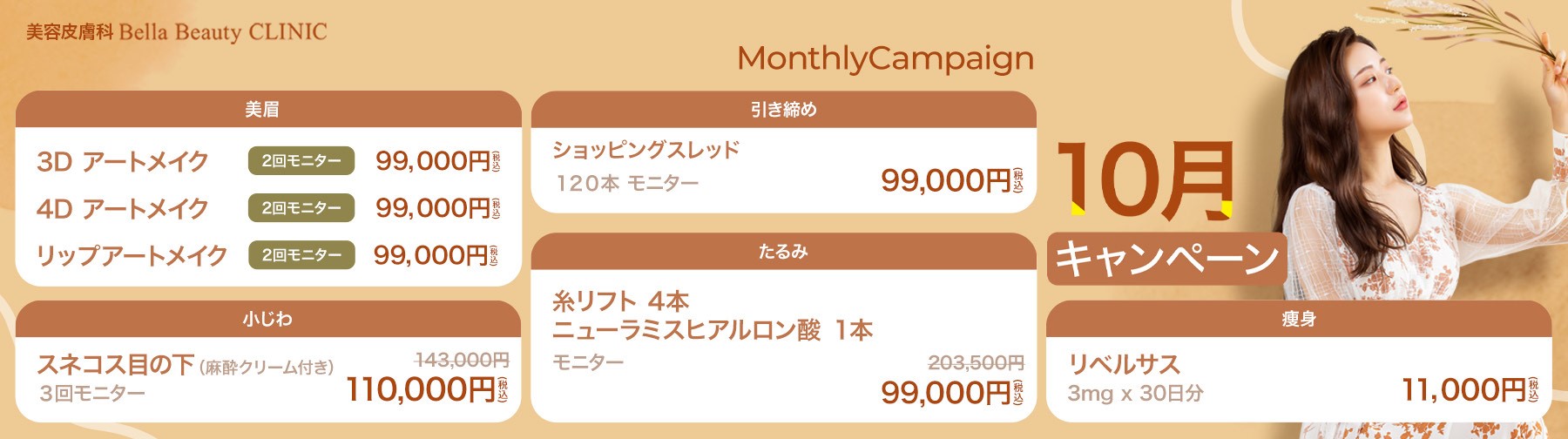
Task: Click the 10月 campaign title
Action: (x=1145, y=181)
